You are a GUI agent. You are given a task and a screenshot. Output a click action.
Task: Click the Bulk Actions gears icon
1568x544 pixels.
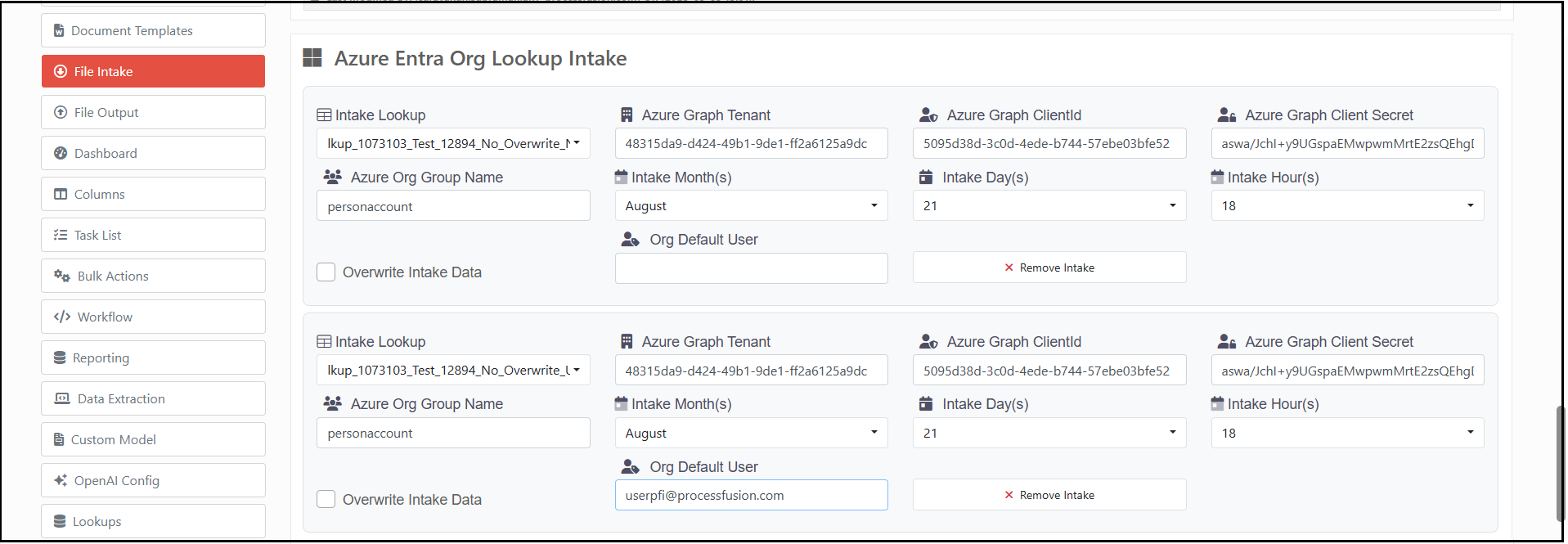click(x=62, y=276)
